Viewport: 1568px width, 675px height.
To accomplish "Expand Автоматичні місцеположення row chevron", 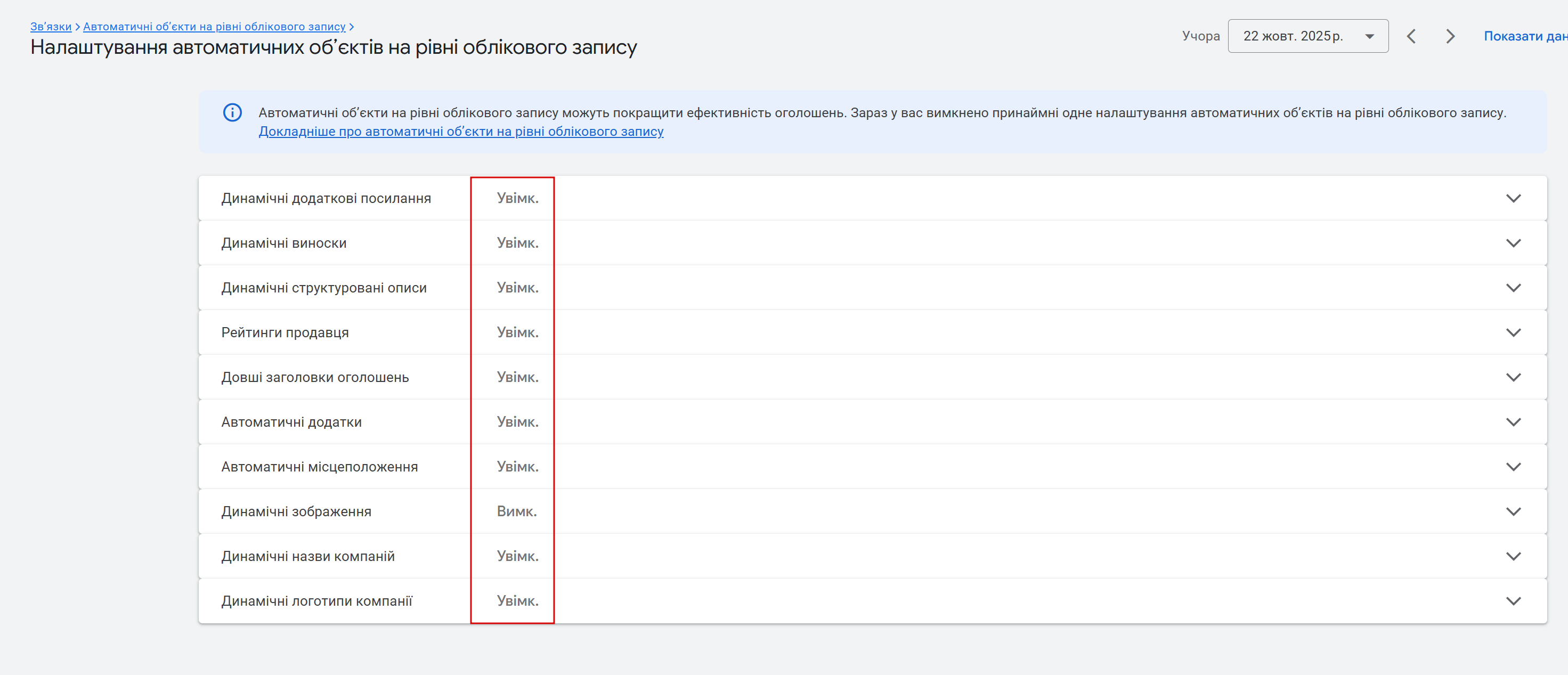I will click(x=1513, y=467).
